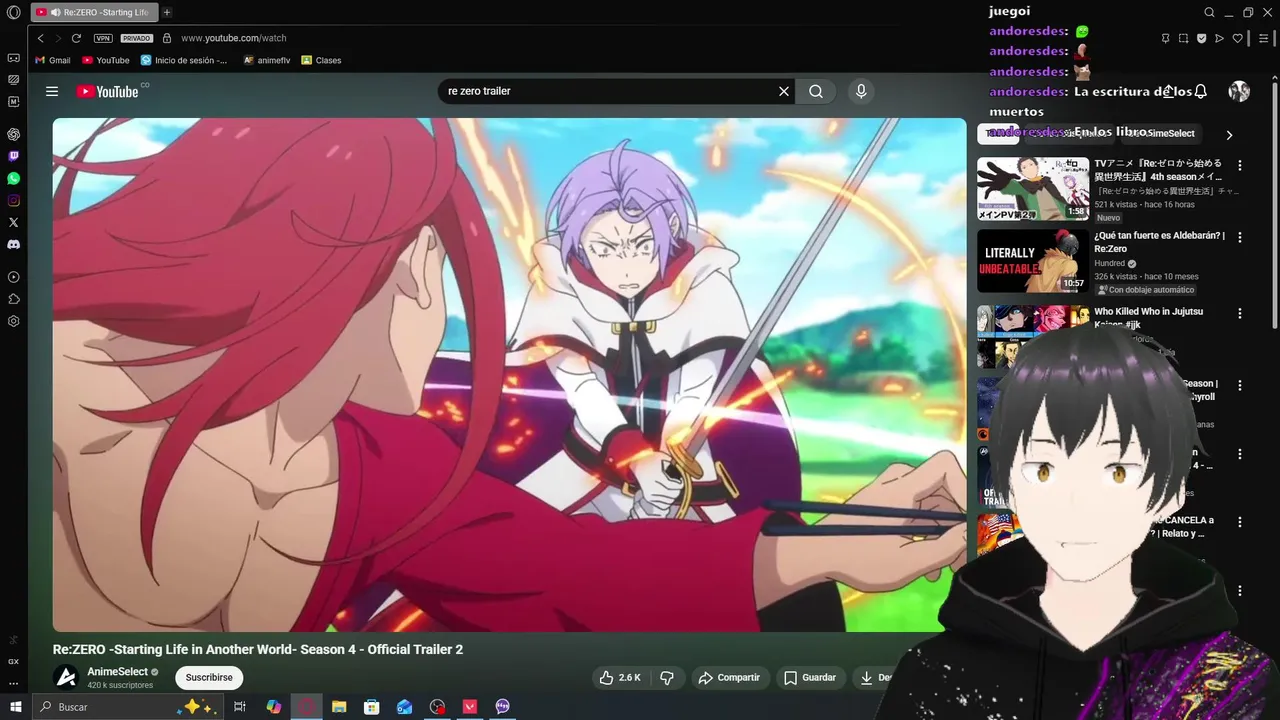This screenshot has height=720, width=1280.
Task: Add page to bookmarks heart icon
Action: coord(1237,38)
